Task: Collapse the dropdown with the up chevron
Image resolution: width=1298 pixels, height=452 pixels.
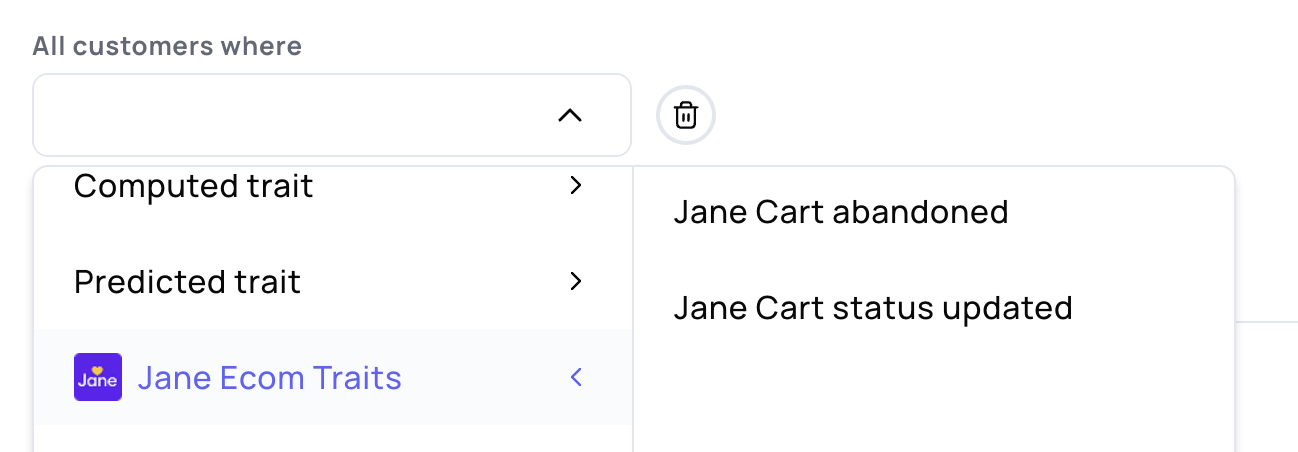Action: click(x=569, y=115)
